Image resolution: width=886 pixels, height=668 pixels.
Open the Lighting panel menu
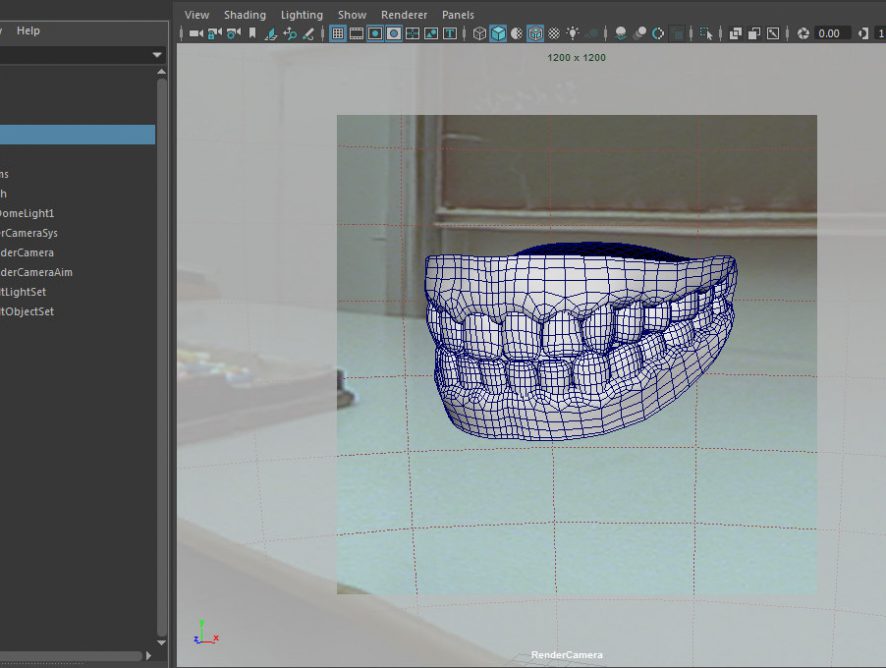pos(301,15)
